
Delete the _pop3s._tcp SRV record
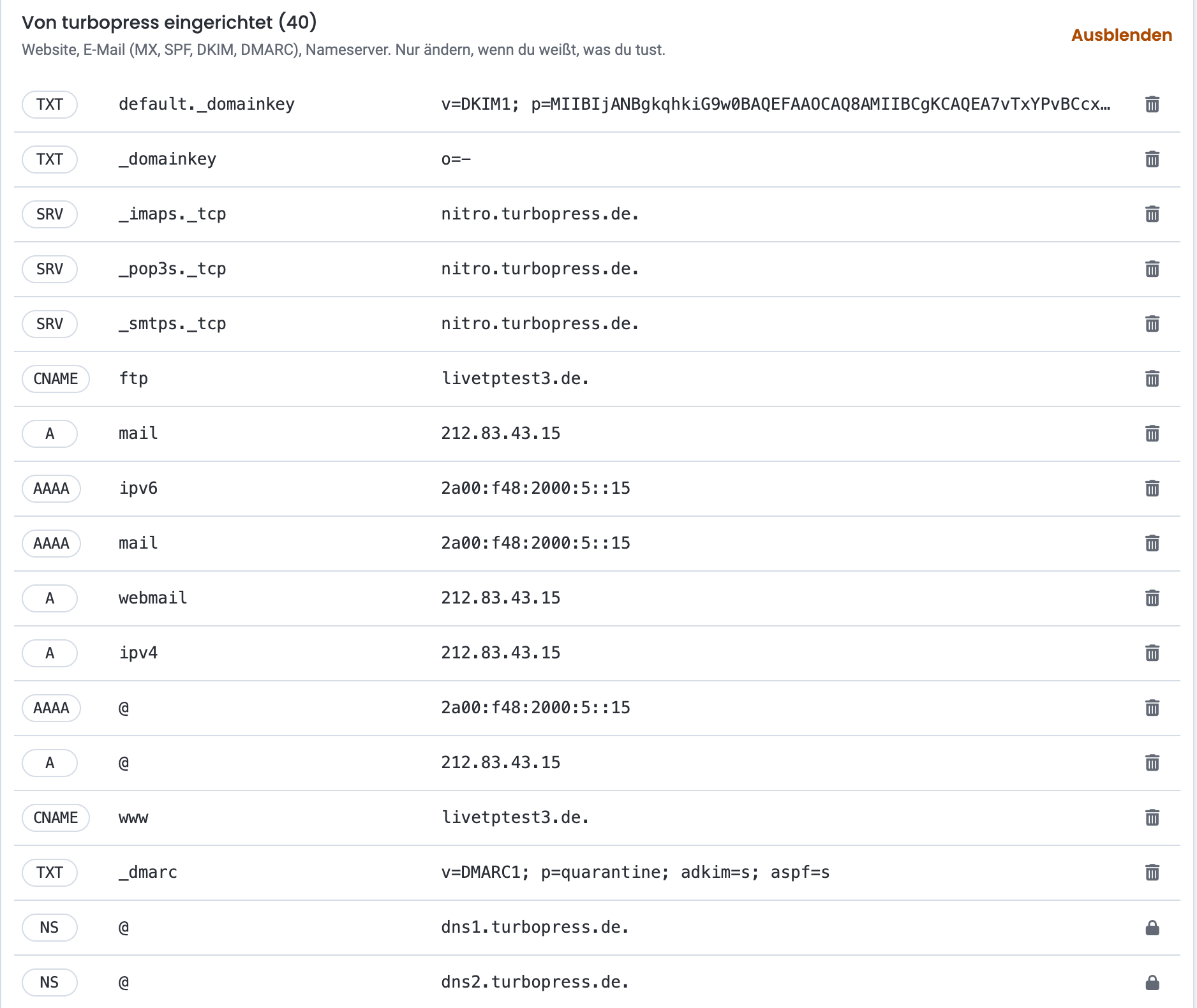[1152, 269]
